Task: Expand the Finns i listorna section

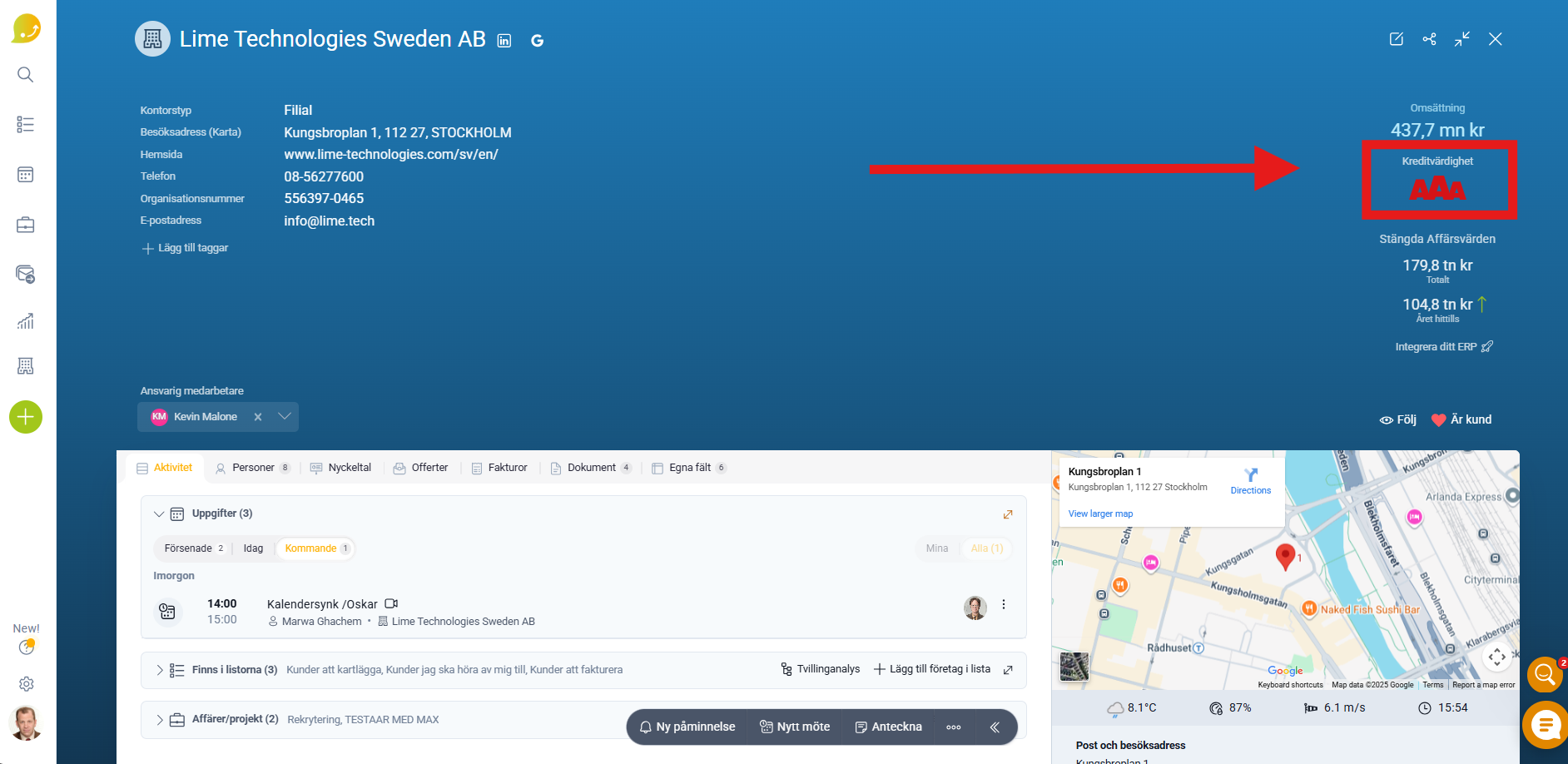Action: 159,670
